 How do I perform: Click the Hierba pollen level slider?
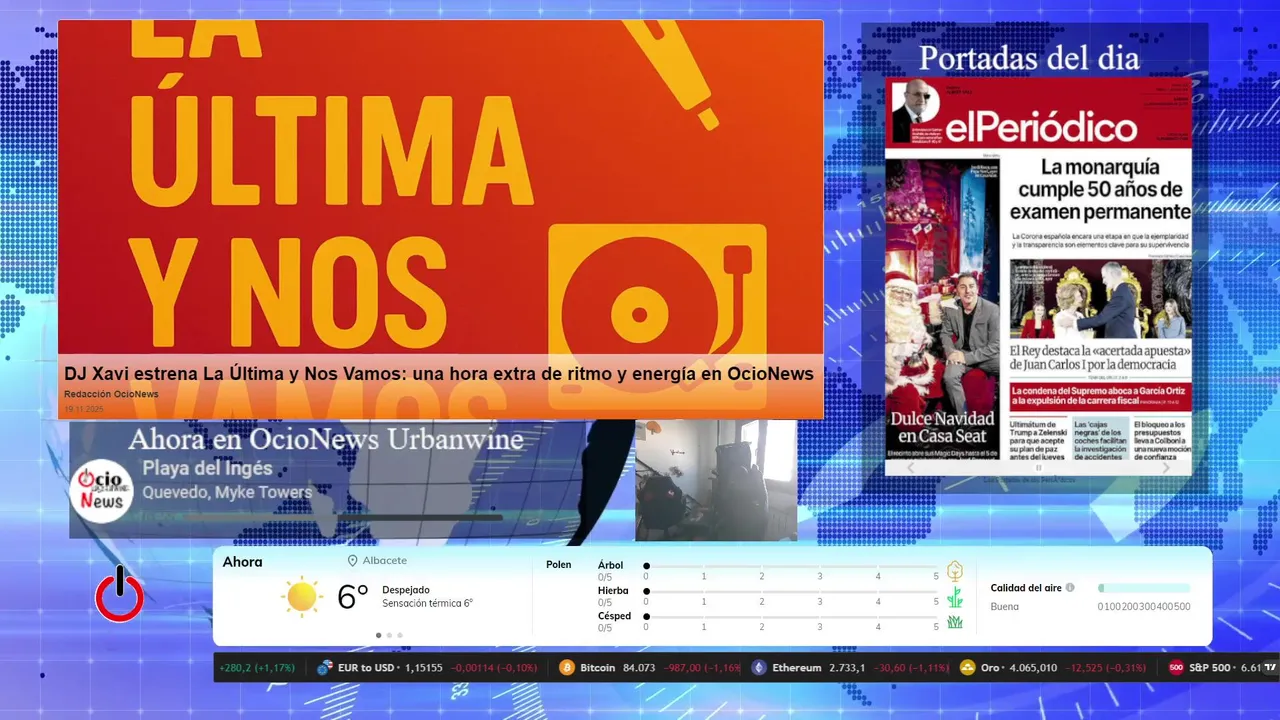(x=791, y=592)
